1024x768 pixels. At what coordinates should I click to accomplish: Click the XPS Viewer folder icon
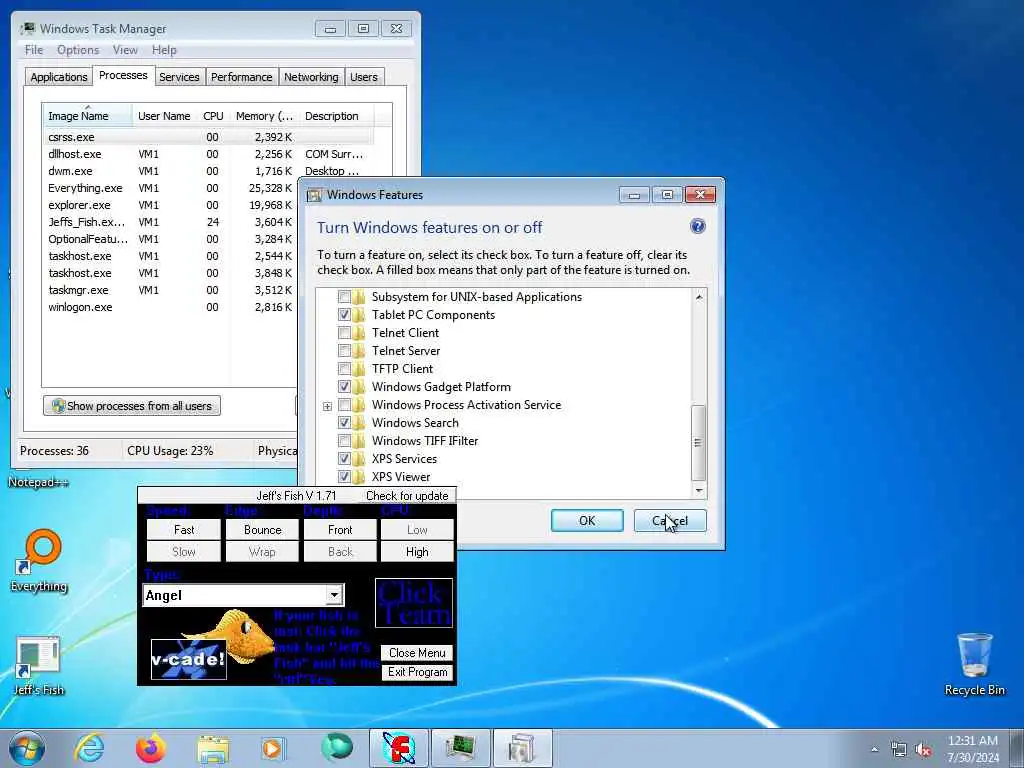click(359, 477)
